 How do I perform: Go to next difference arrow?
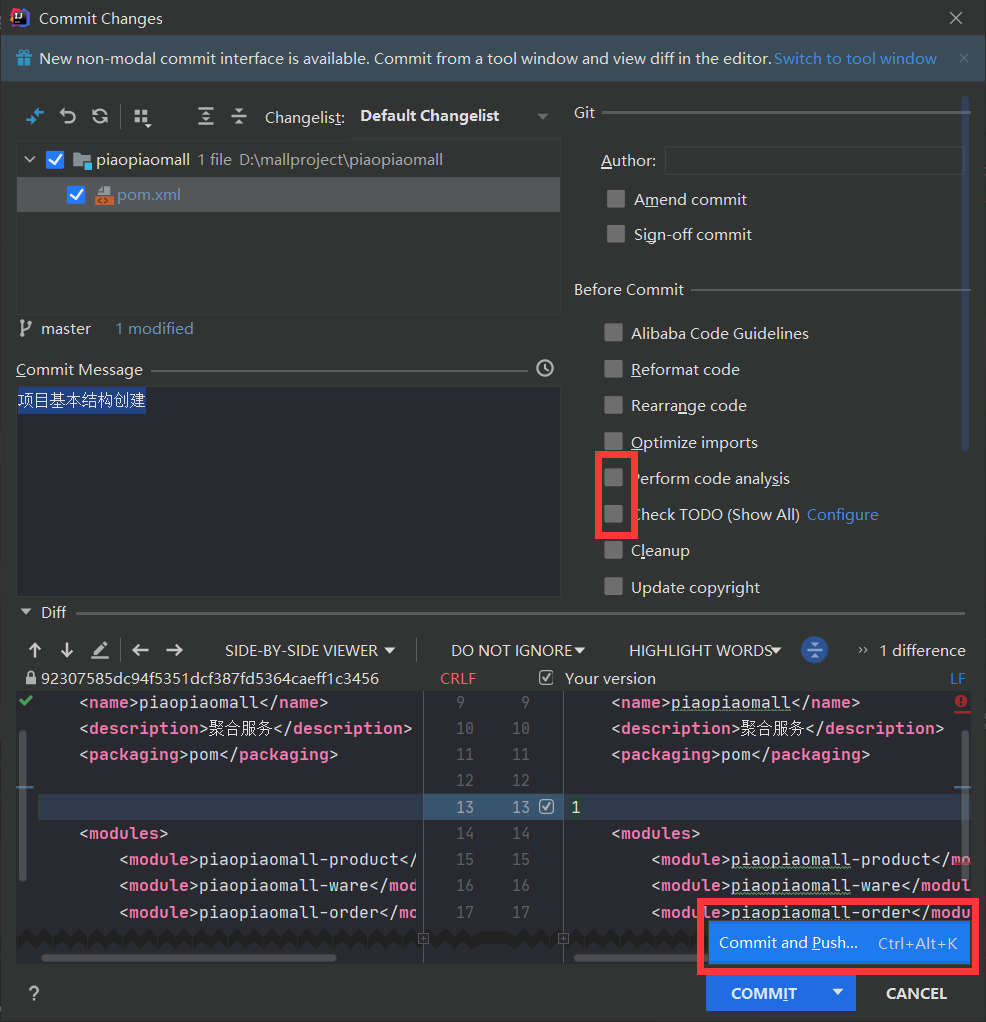point(66,650)
